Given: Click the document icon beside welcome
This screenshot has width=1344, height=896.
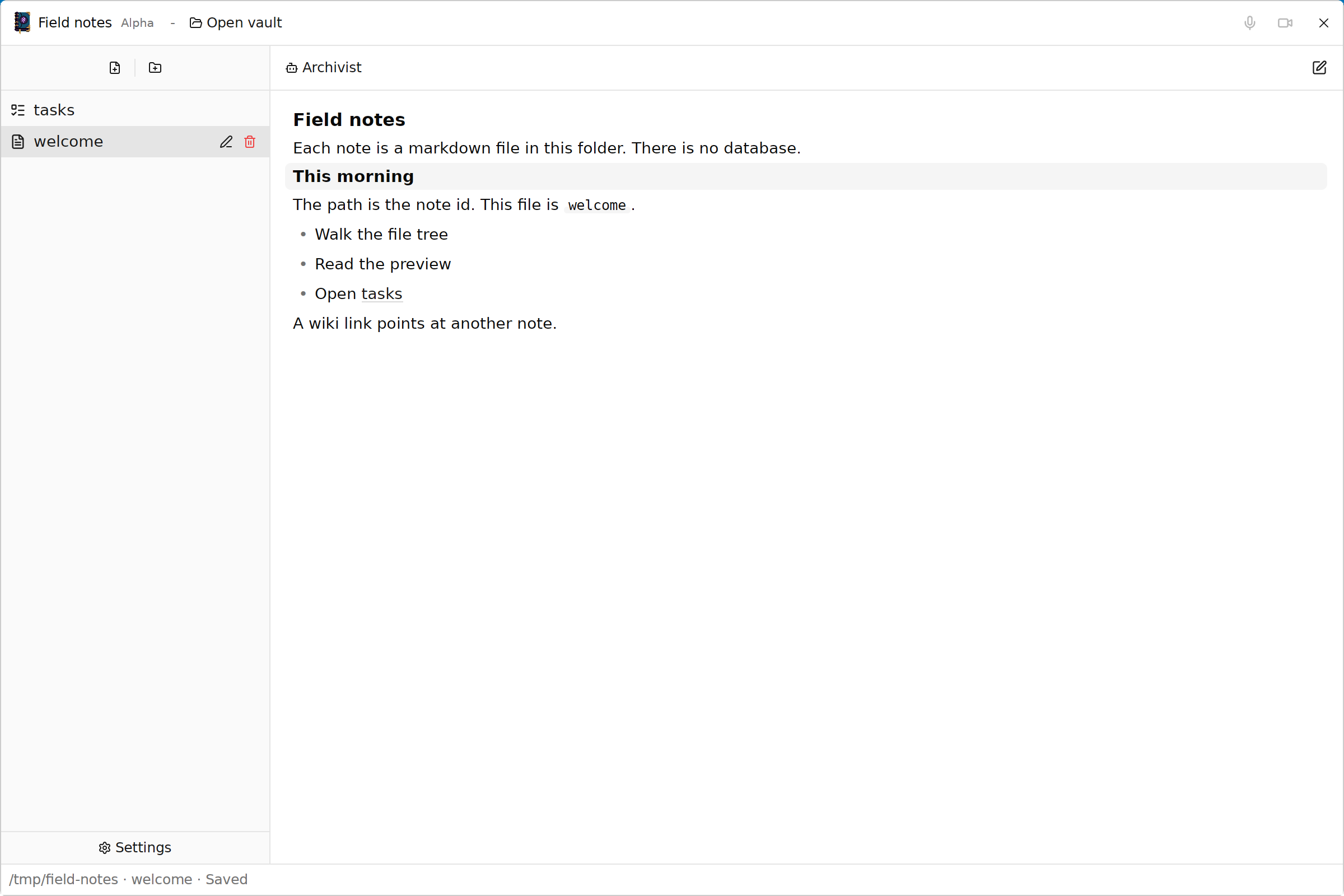Looking at the screenshot, I should (x=18, y=142).
